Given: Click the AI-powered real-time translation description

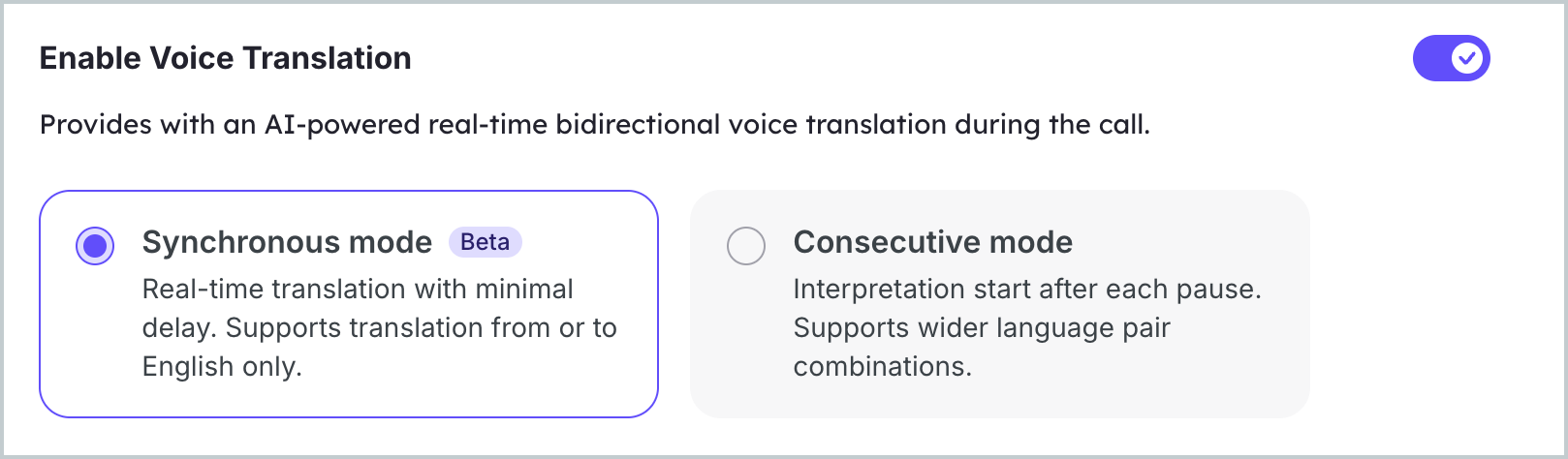Looking at the screenshot, I should tap(595, 125).
